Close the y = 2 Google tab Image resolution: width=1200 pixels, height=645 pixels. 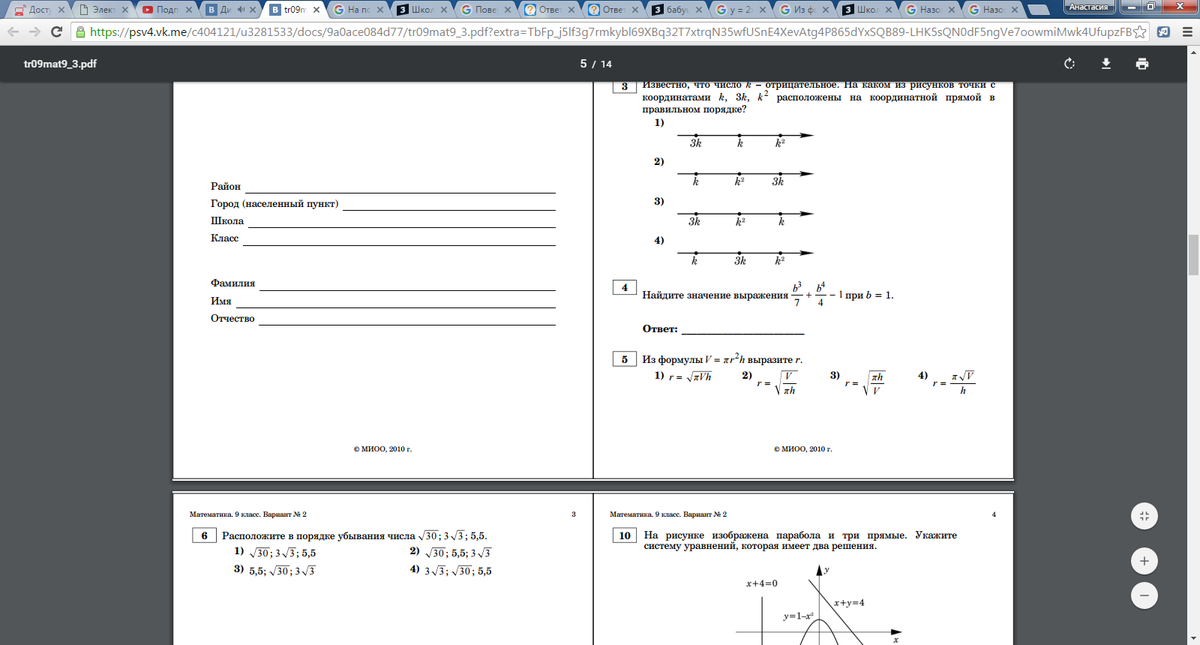[761, 10]
